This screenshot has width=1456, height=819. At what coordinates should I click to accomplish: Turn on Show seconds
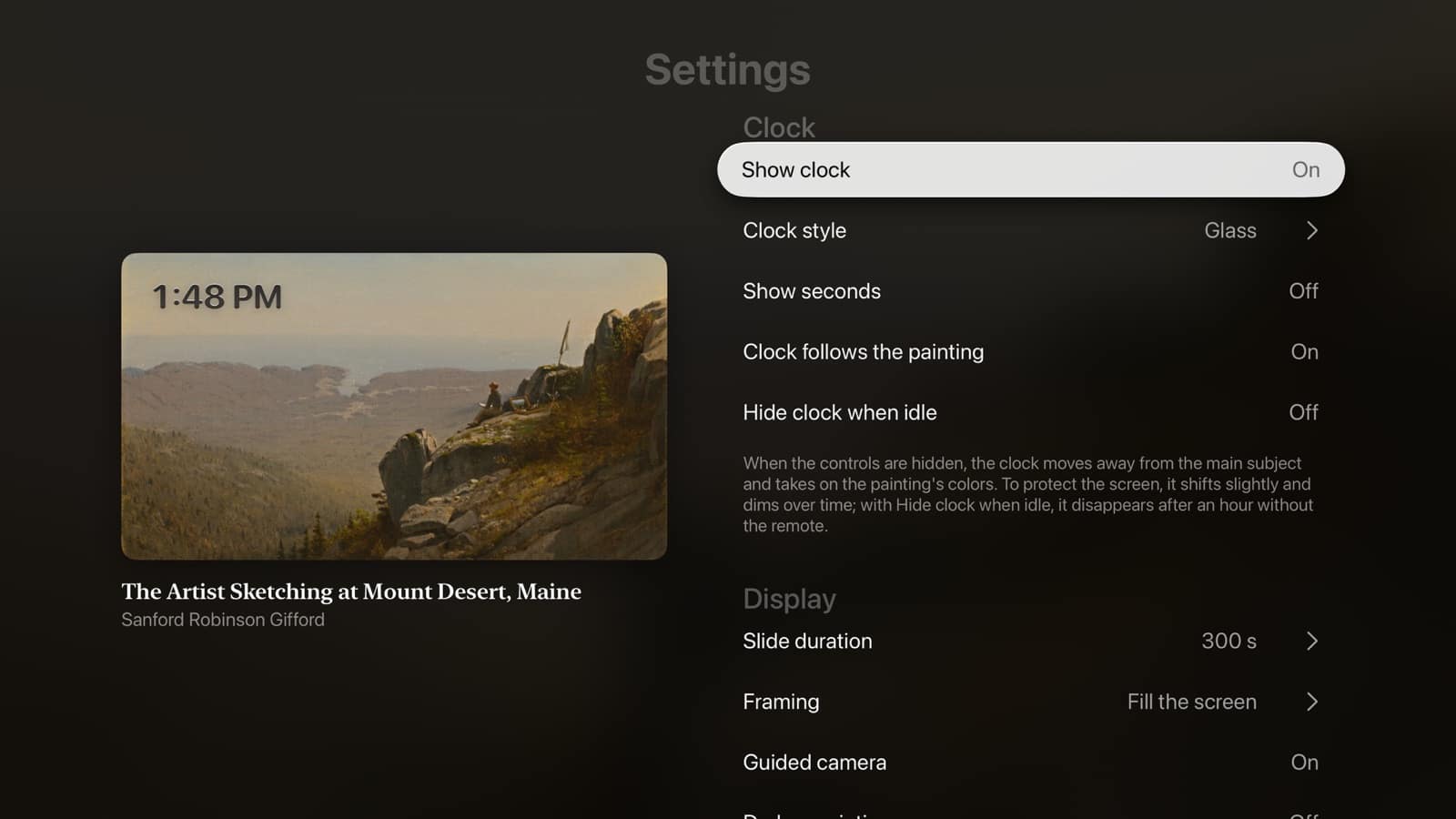pos(1031,291)
